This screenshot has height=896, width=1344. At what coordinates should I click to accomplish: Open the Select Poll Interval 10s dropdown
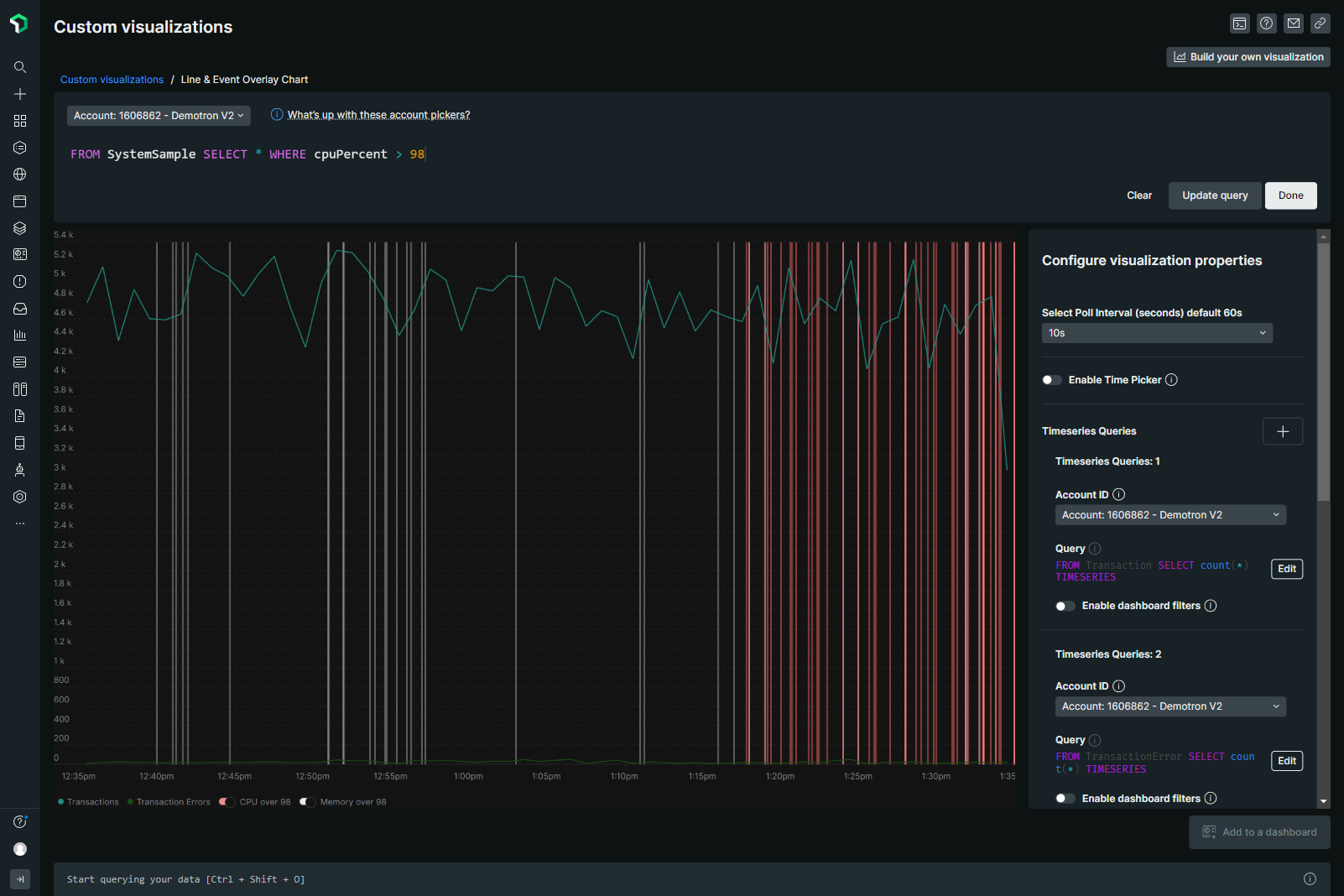(1157, 333)
